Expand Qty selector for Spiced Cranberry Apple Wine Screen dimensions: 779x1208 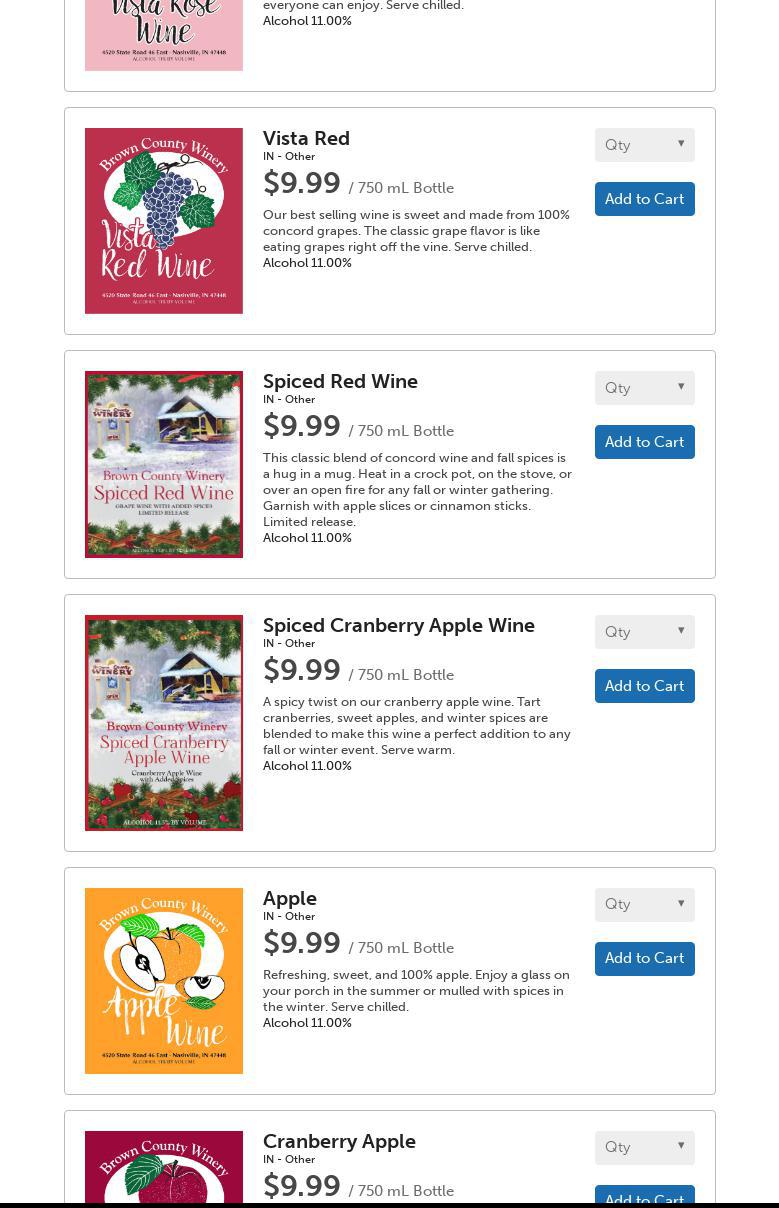pyautogui.click(x=644, y=632)
